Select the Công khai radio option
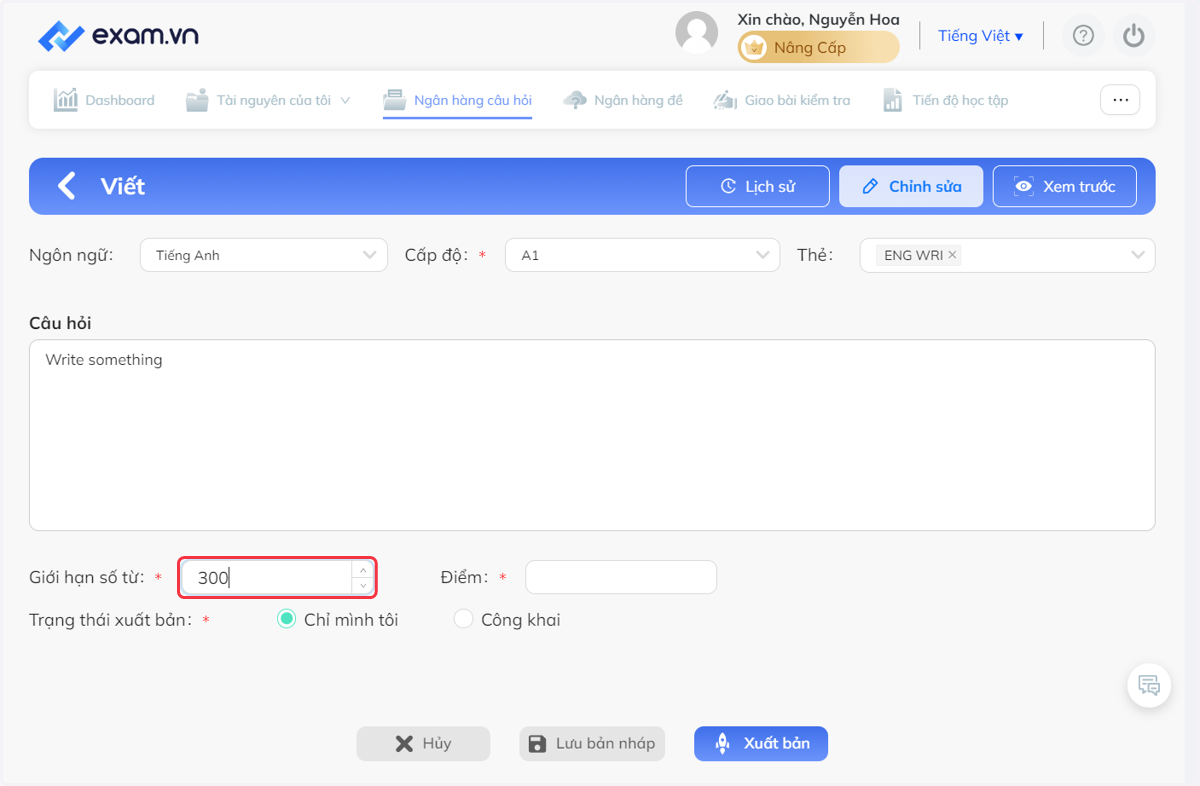The width and height of the screenshot is (1200, 786). tap(463, 620)
